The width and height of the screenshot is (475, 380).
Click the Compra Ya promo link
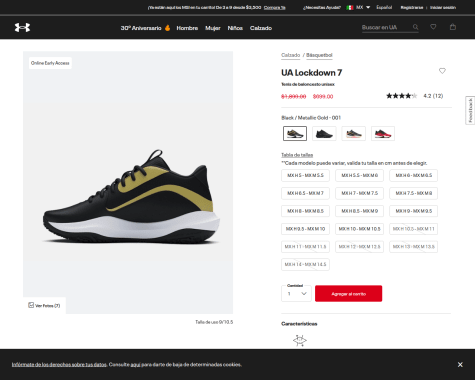coord(275,7)
